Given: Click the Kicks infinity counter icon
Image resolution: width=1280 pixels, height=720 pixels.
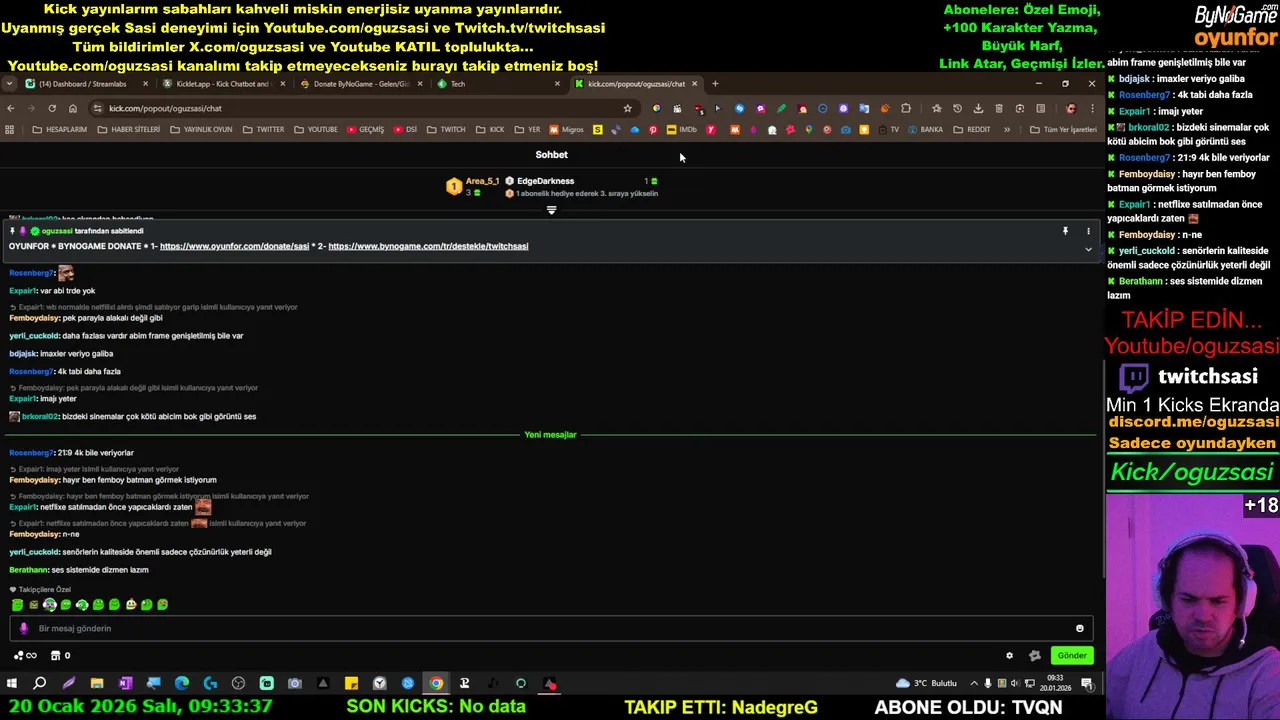Looking at the screenshot, I should pos(25,655).
